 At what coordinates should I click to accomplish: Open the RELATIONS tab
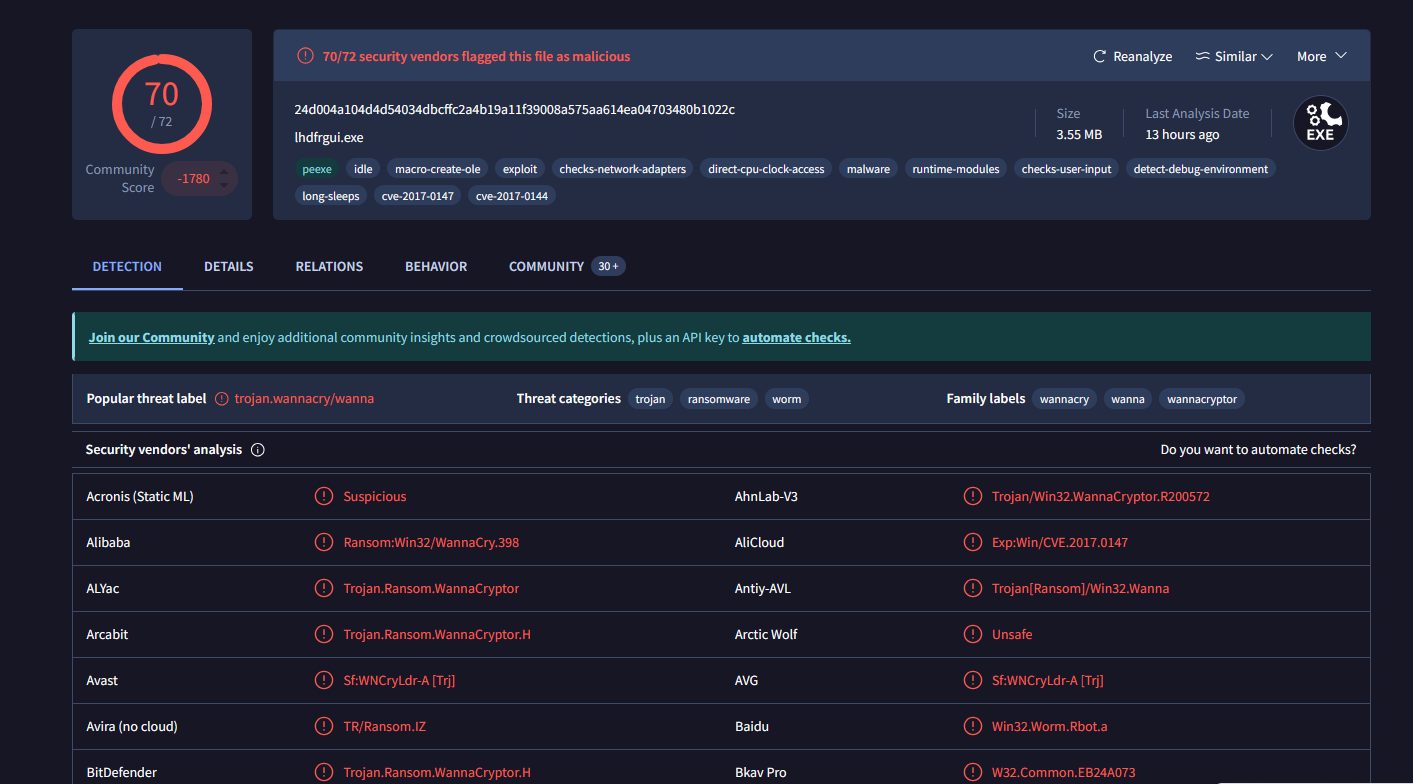click(329, 267)
